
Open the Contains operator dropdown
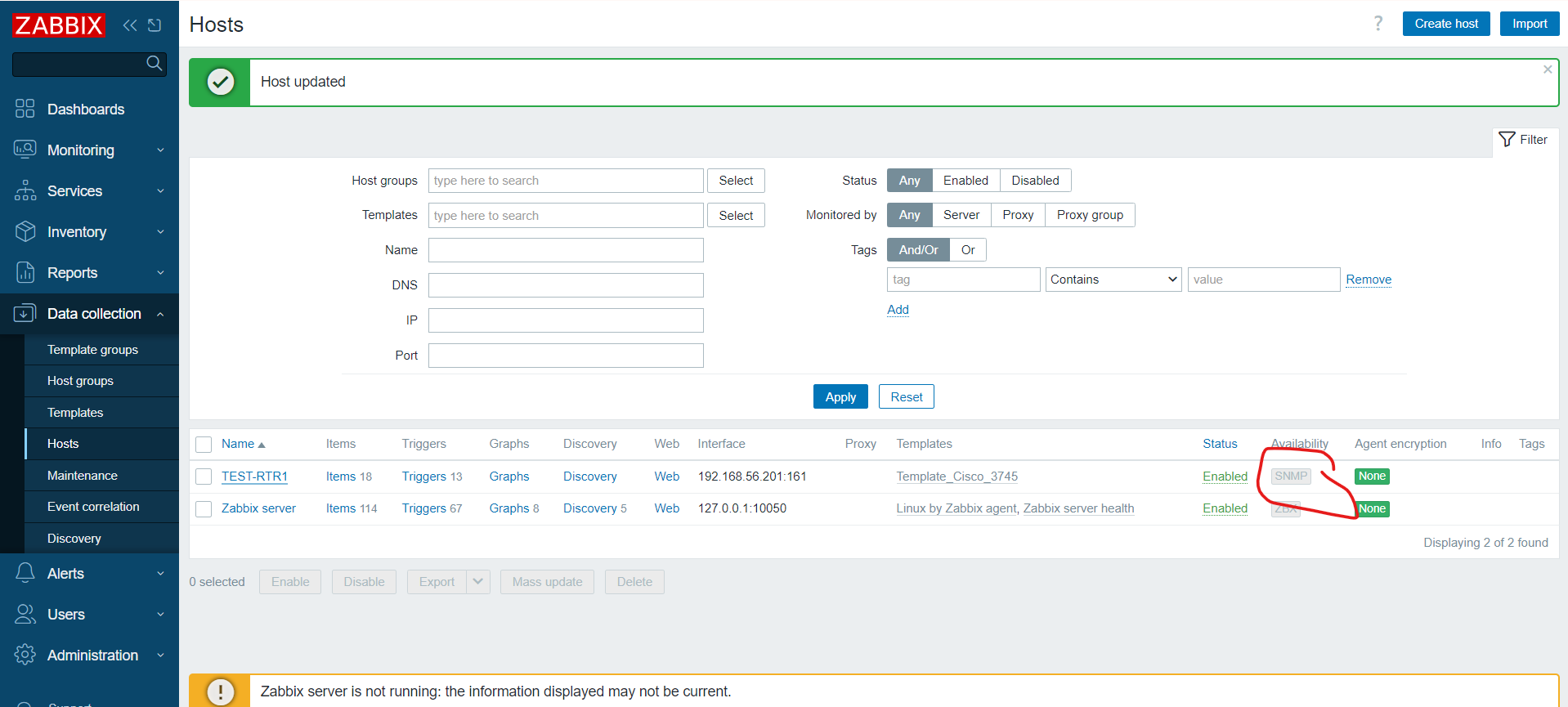[1113, 280]
